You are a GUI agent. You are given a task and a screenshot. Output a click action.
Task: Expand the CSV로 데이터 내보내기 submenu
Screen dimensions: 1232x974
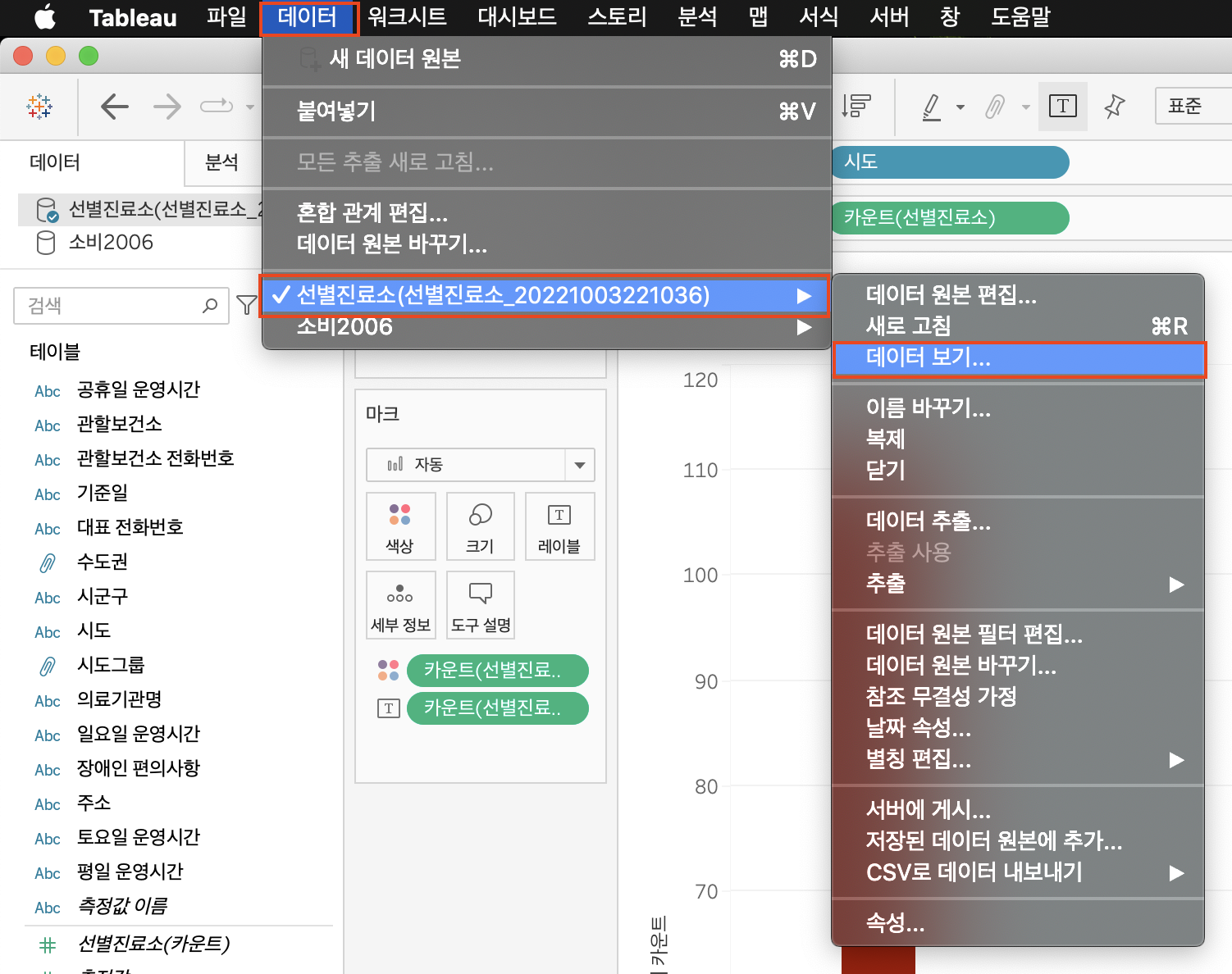tap(1176, 873)
